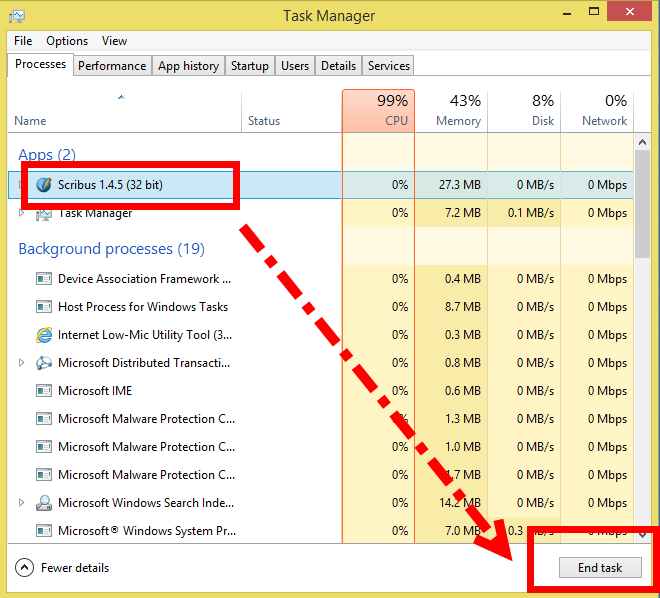Click the scrollbar down arrow
This screenshot has height=598, width=660.
pyautogui.click(x=642, y=535)
